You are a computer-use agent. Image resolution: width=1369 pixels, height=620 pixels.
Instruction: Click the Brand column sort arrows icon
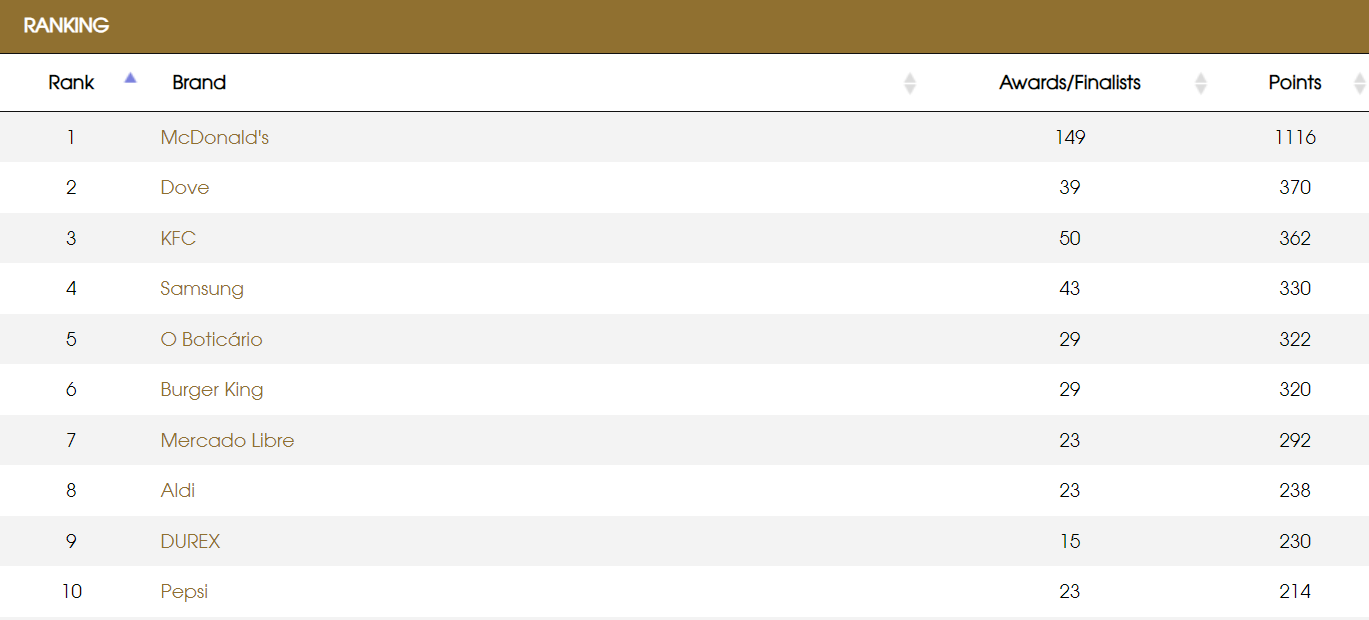pyautogui.click(x=909, y=83)
